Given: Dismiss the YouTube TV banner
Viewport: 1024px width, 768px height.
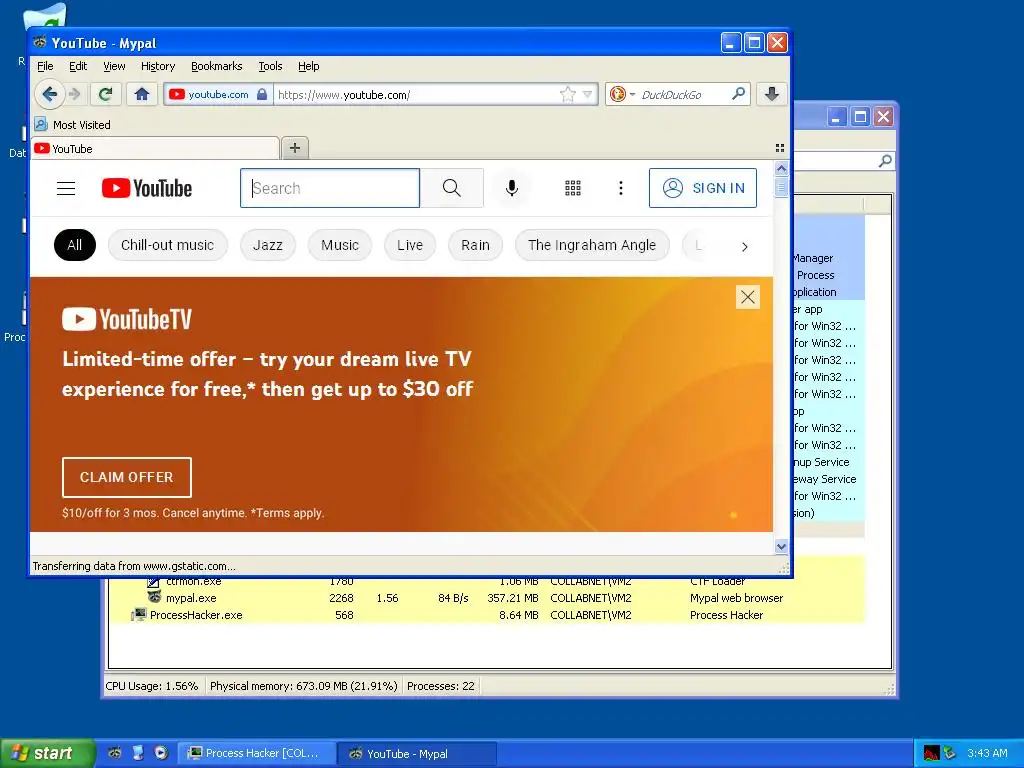Looking at the screenshot, I should tap(748, 297).
